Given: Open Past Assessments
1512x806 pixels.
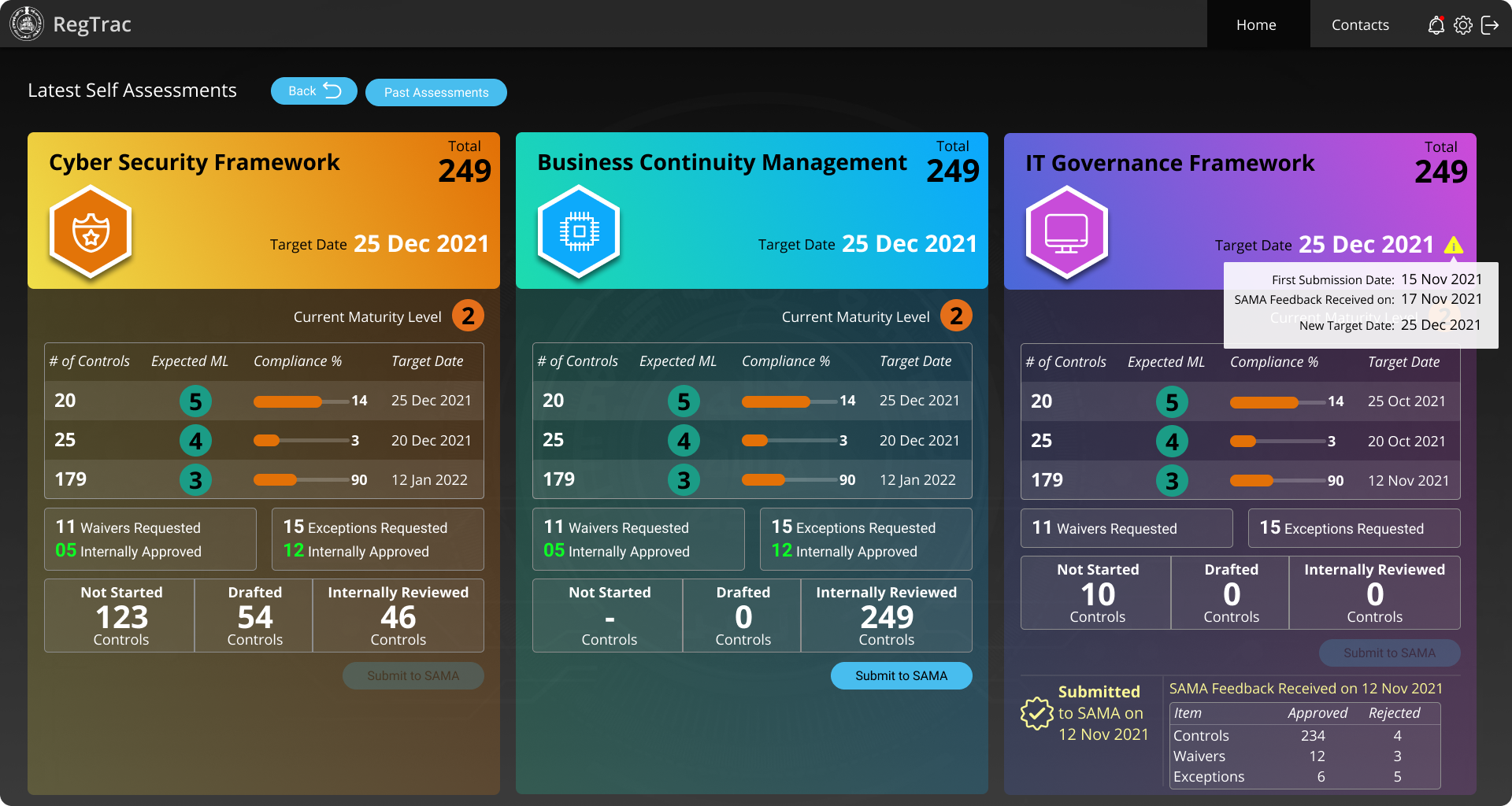Looking at the screenshot, I should pyautogui.click(x=435, y=92).
